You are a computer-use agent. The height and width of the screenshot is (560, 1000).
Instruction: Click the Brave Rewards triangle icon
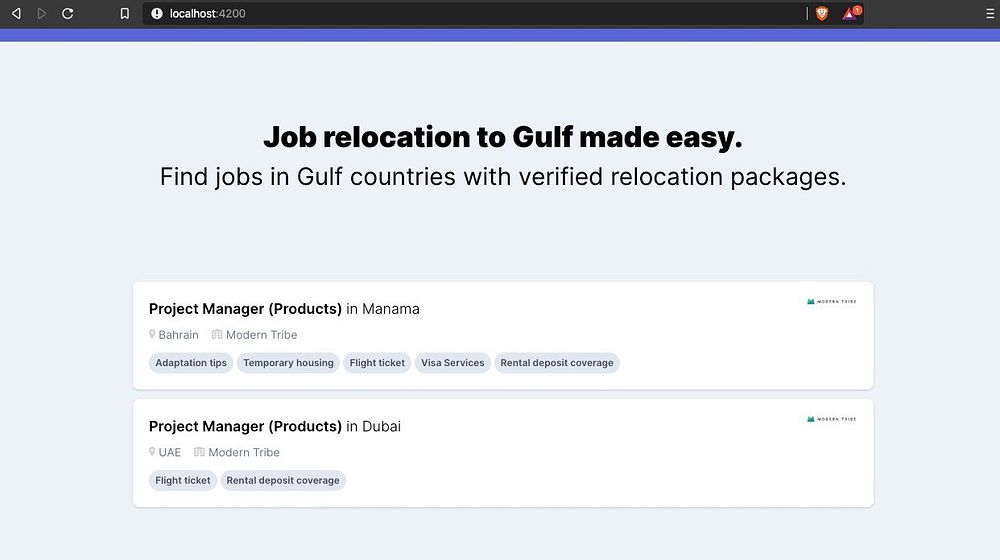pyautogui.click(x=850, y=14)
